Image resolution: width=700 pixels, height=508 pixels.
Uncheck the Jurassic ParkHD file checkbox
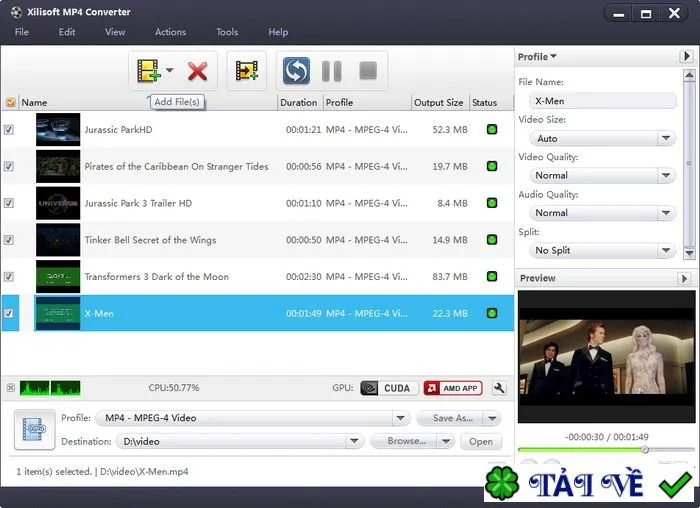coord(9,129)
